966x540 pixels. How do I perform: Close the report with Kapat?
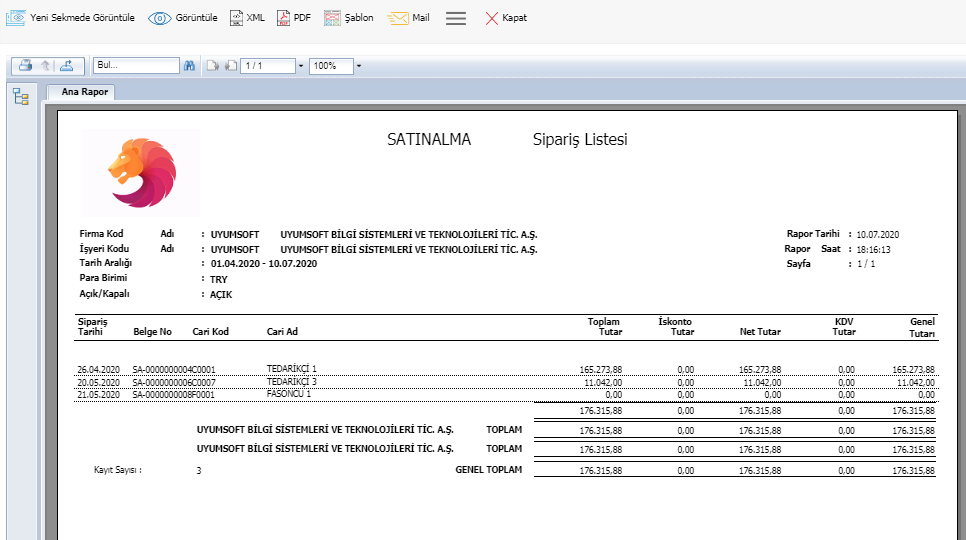pos(505,18)
